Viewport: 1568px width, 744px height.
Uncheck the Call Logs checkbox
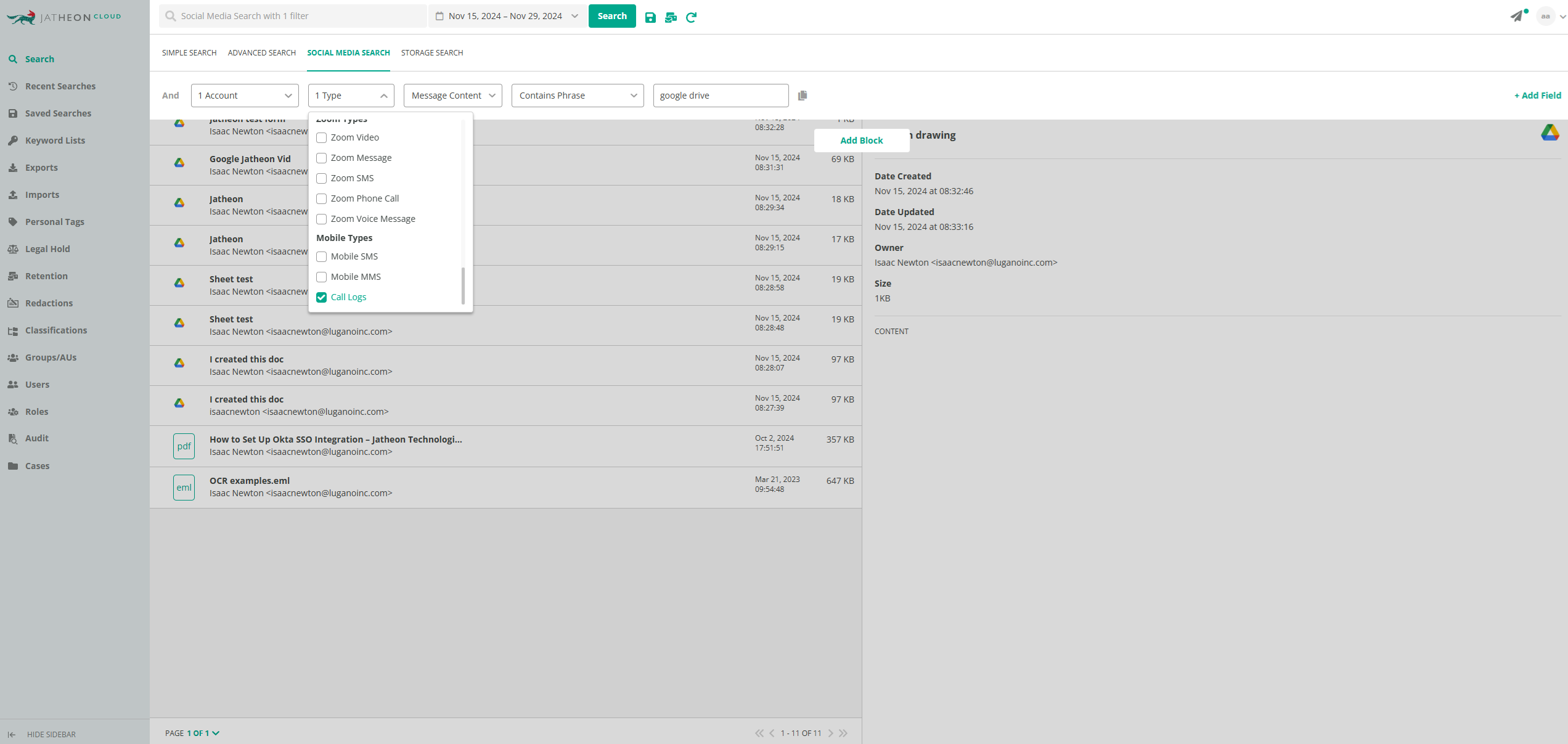click(x=321, y=297)
